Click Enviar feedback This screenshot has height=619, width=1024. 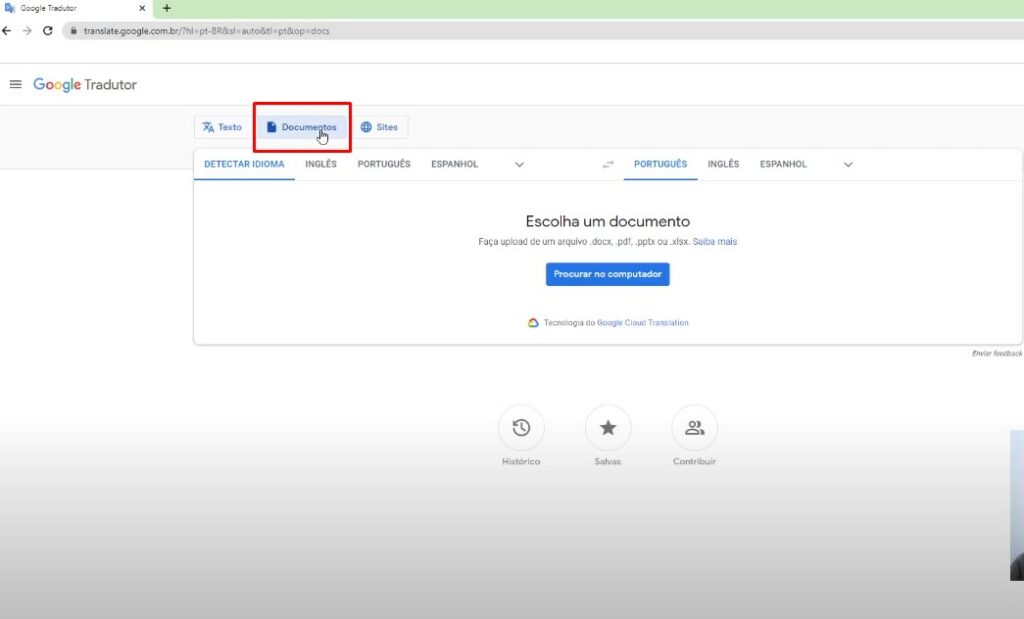click(994, 354)
